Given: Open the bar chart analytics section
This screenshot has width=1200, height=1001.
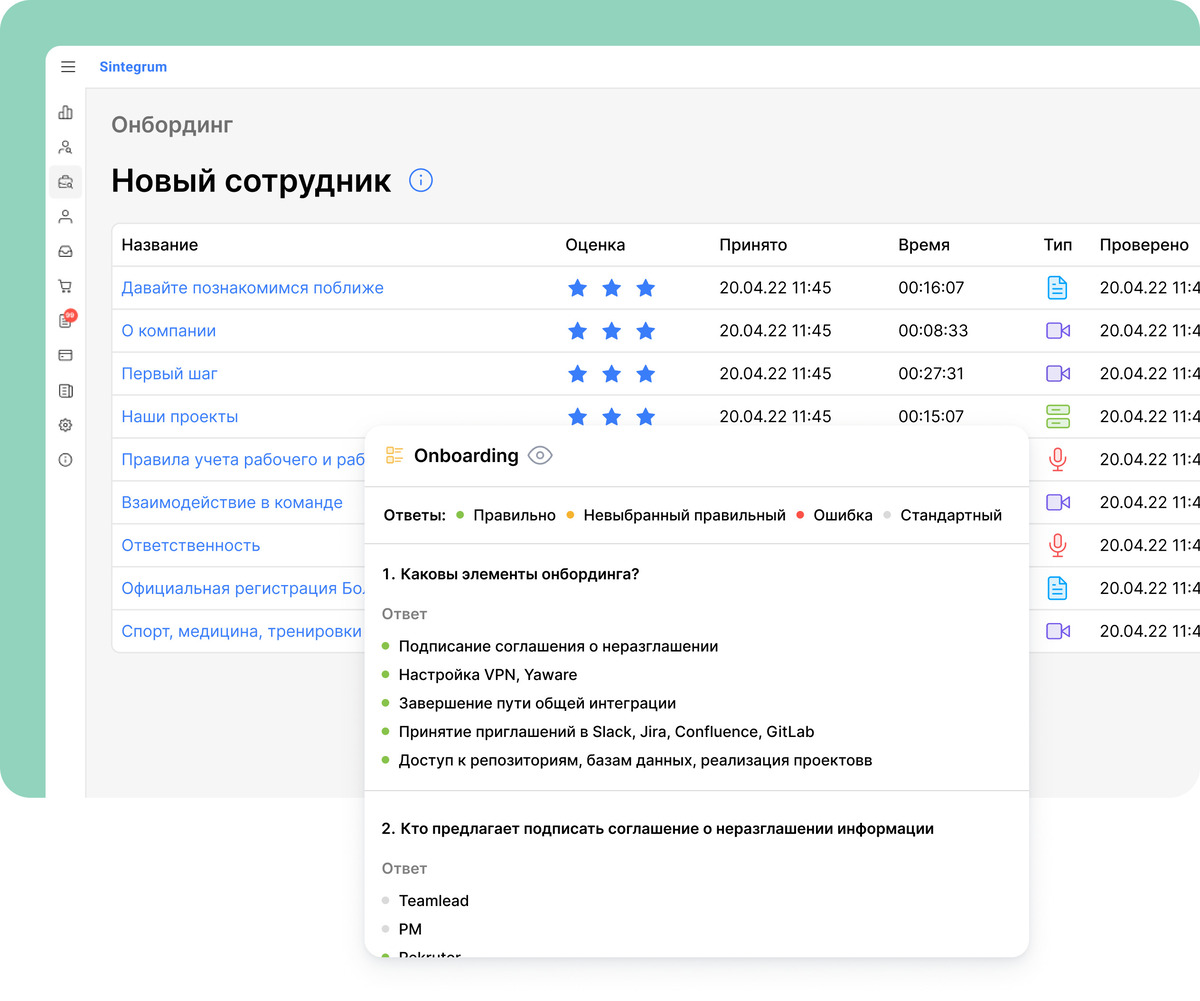Looking at the screenshot, I should pos(66,112).
